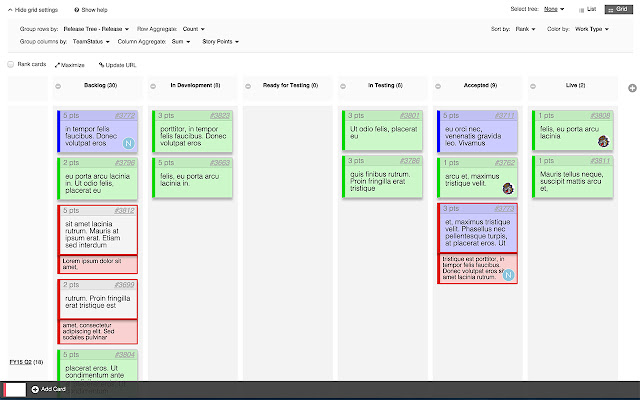
Task: Open the Row Aggregate Count dropdown
Action: 193,29
